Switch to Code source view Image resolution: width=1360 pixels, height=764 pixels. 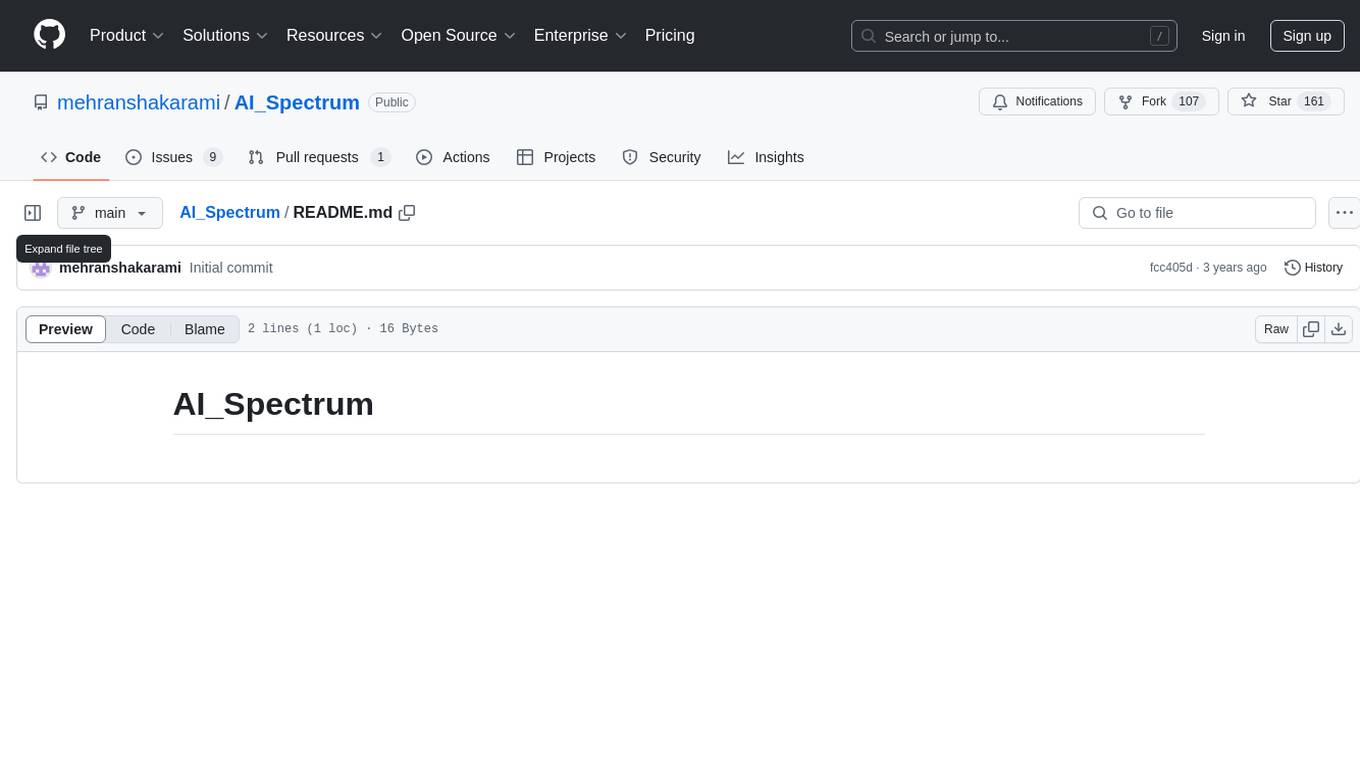pyautogui.click(x=138, y=329)
